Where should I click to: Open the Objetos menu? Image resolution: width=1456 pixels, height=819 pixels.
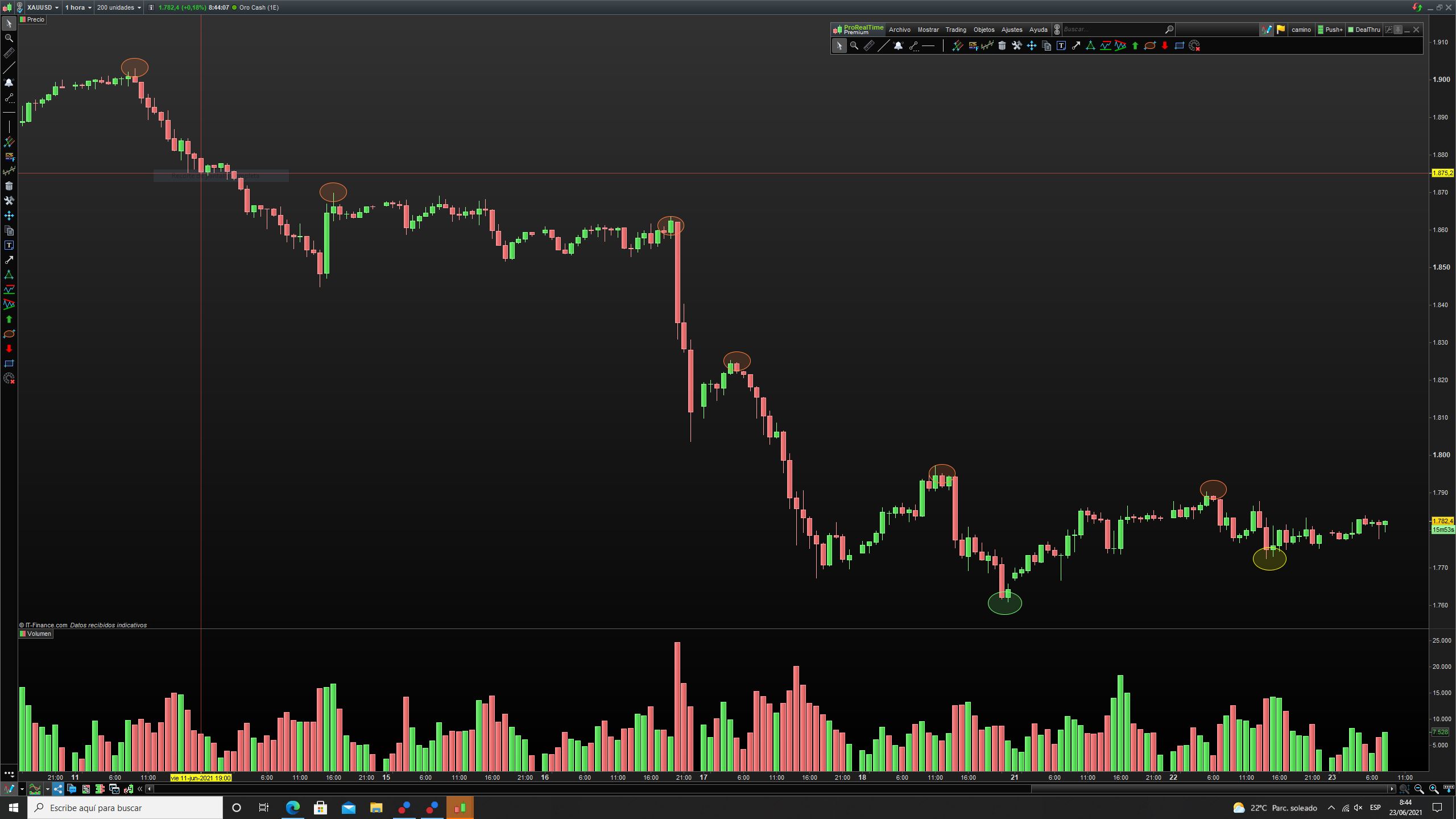point(984,30)
